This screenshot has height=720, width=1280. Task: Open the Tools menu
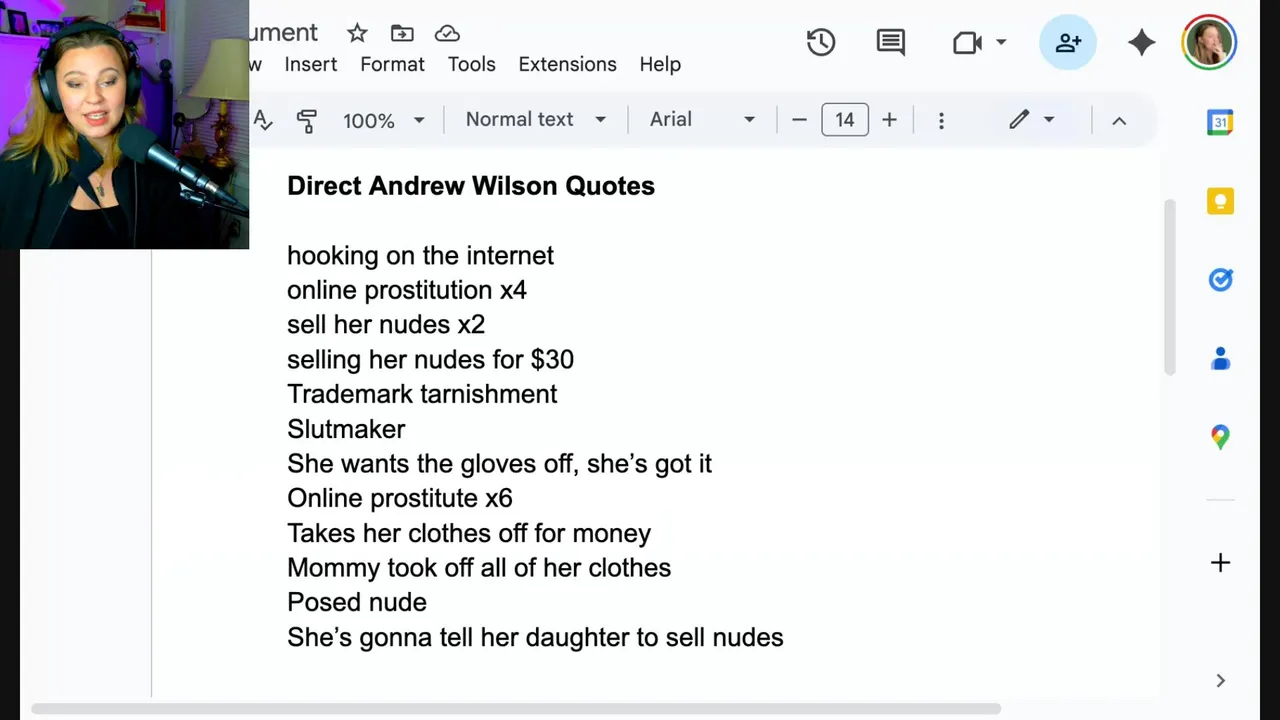click(471, 64)
